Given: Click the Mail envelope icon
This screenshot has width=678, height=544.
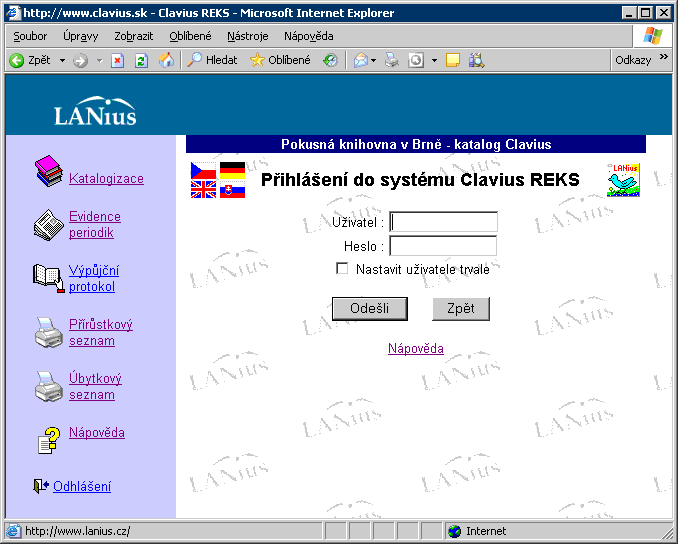Looking at the screenshot, I should [361, 60].
